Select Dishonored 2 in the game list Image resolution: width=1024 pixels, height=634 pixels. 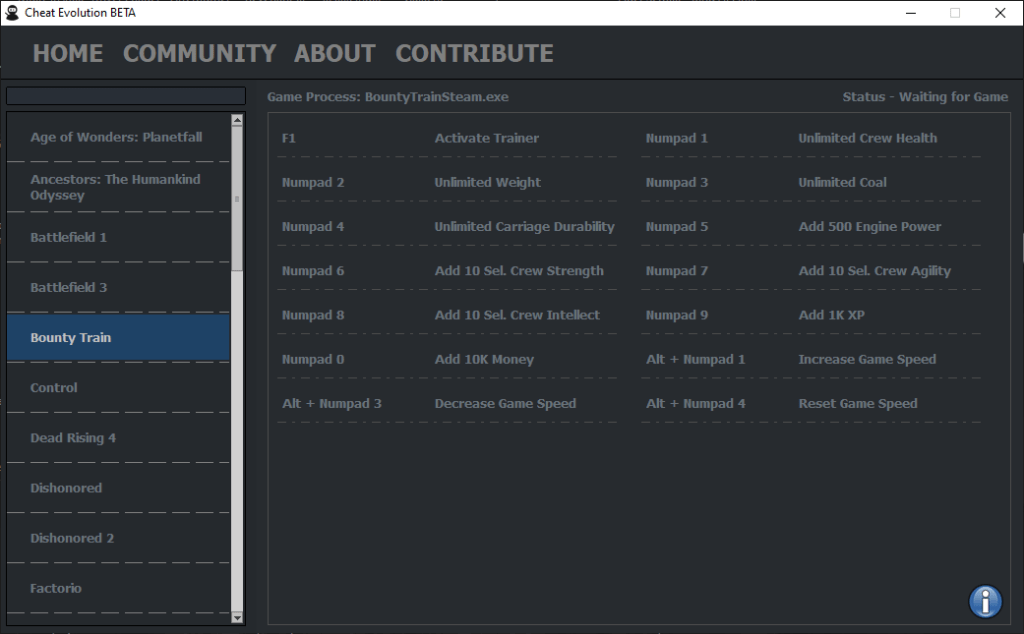click(118, 538)
